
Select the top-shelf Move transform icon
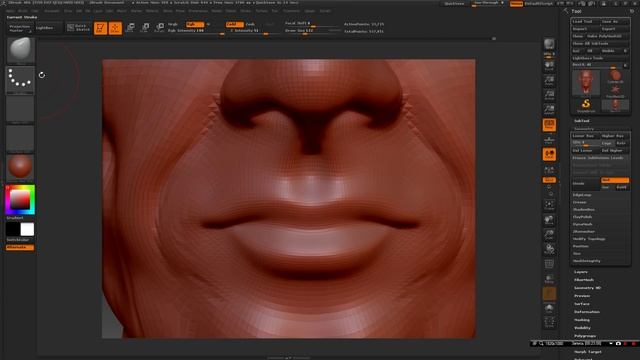130,28
